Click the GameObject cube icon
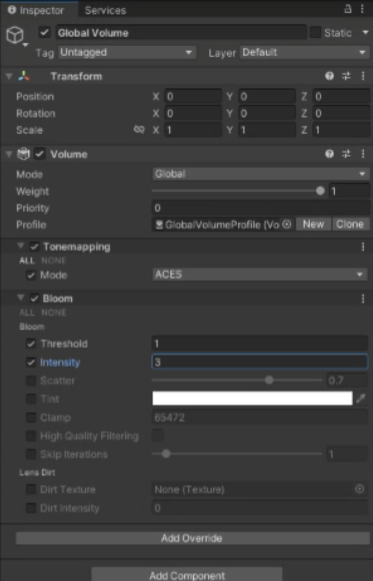The height and width of the screenshot is (581, 373). [x=15, y=35]
